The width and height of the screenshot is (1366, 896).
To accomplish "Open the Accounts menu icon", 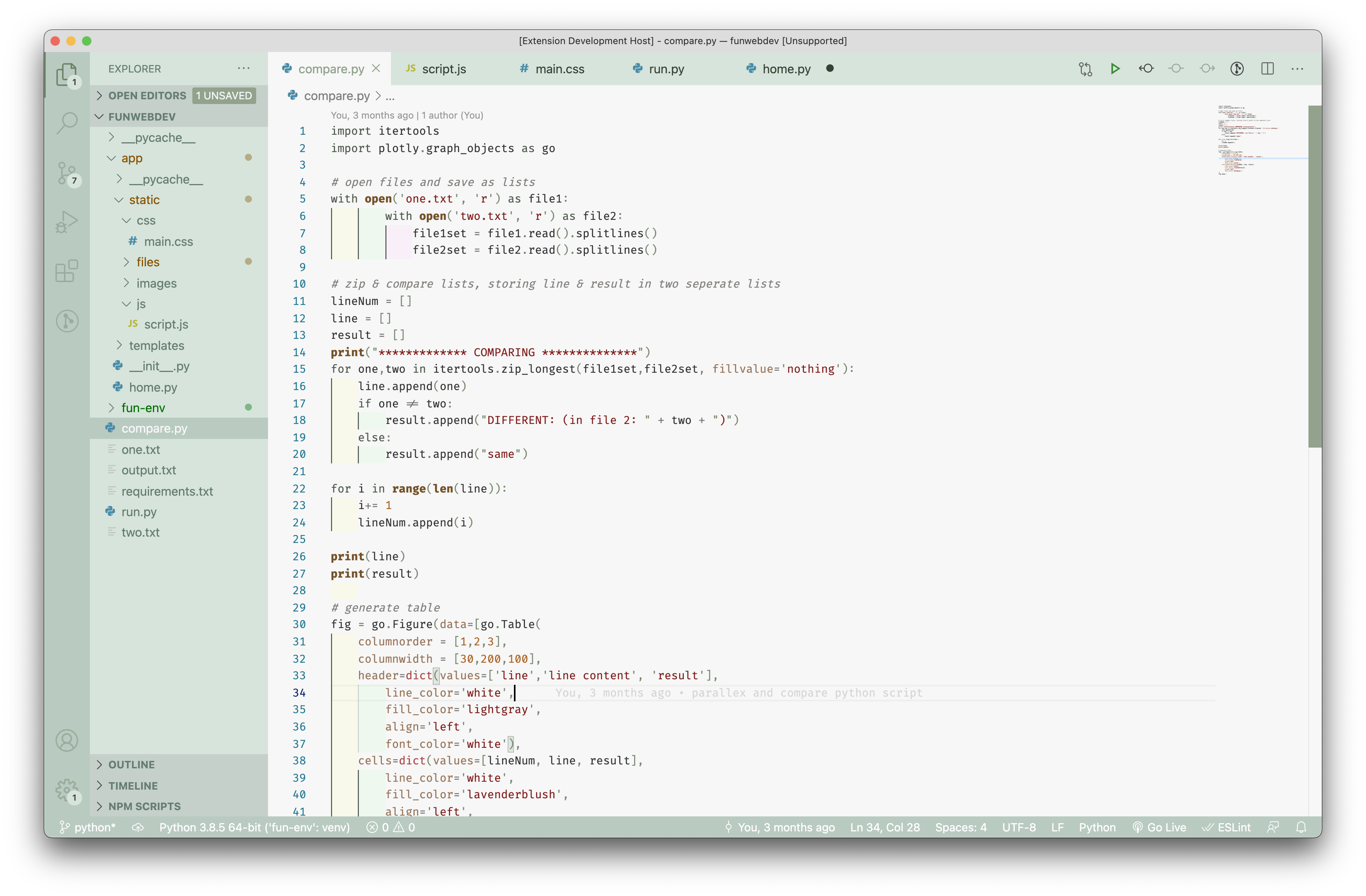I will point(67,740).
